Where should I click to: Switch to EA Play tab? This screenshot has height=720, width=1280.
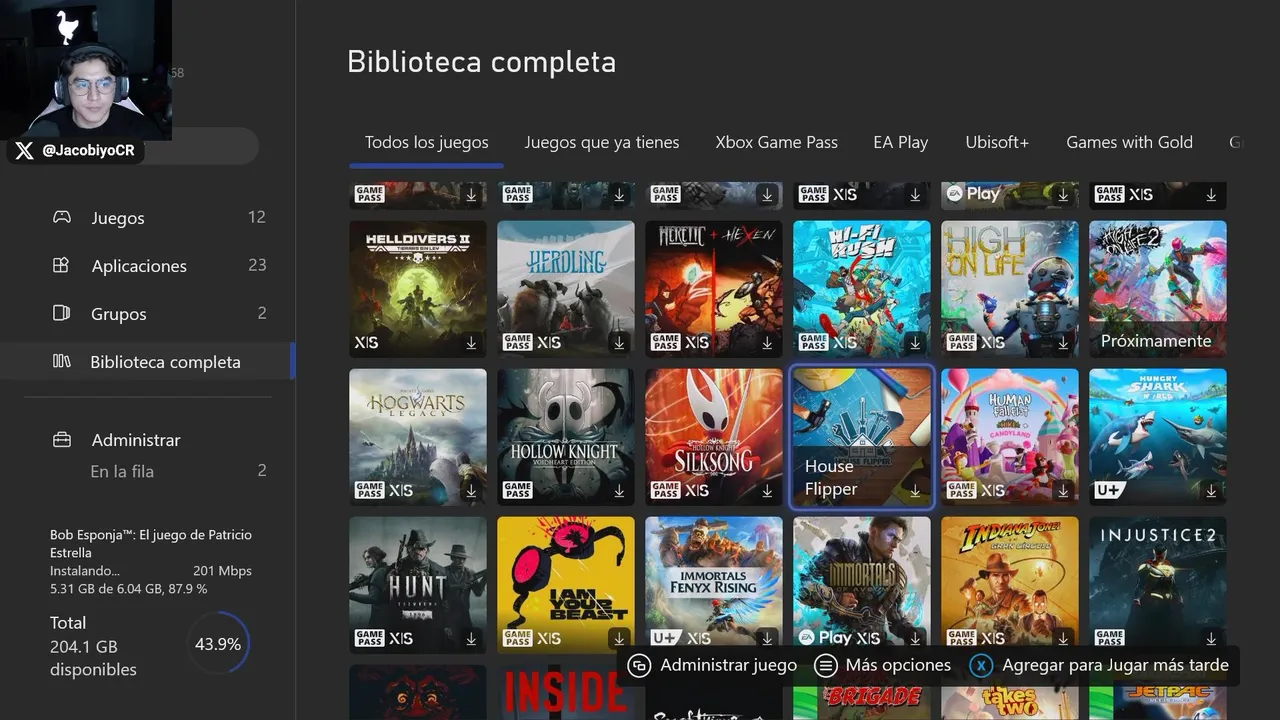click(x=901, y=142)
